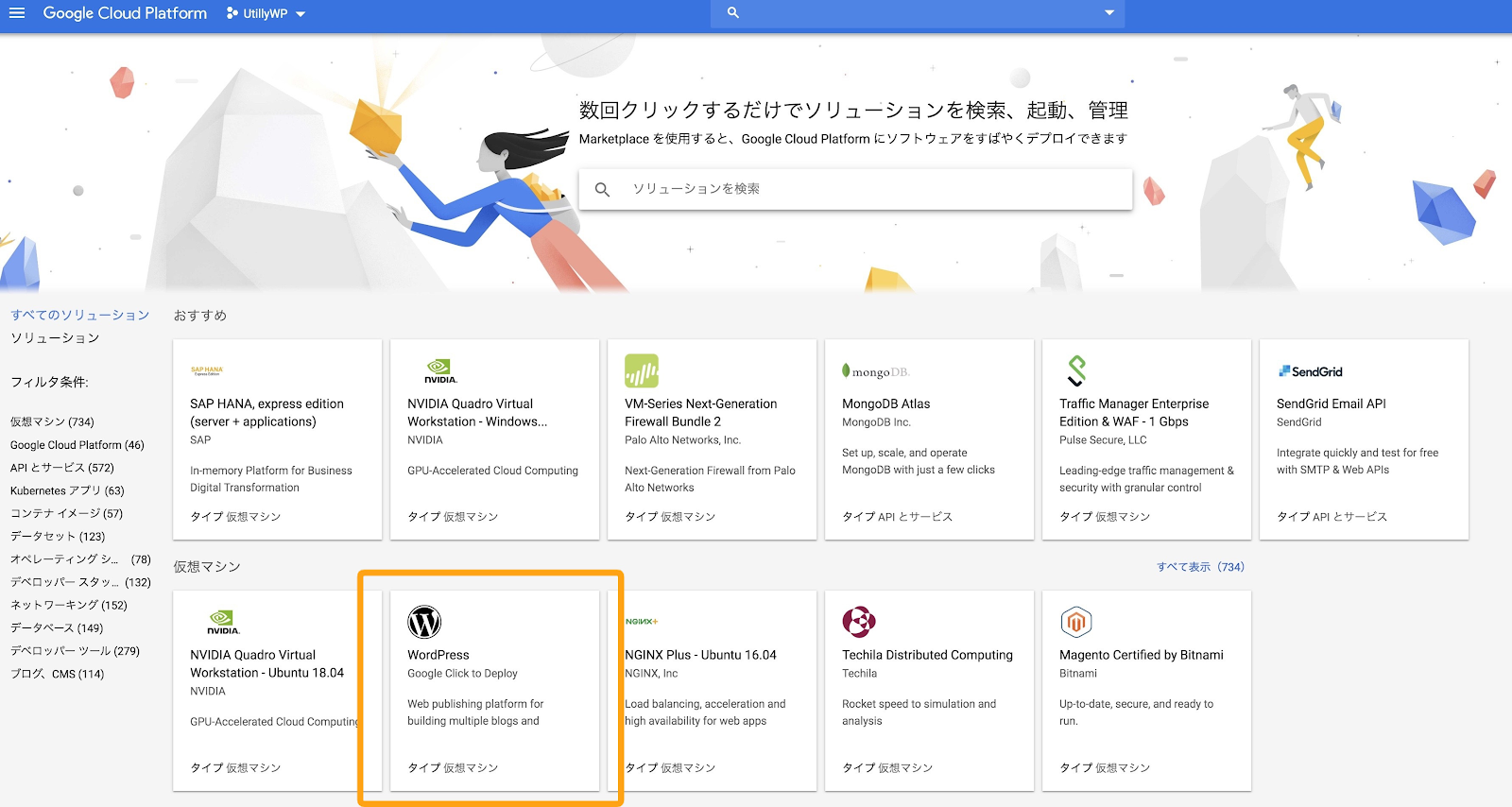Filter by デベロッパー ツール (279)
Screen dimensions: 1512x807
tap(76, 650)
